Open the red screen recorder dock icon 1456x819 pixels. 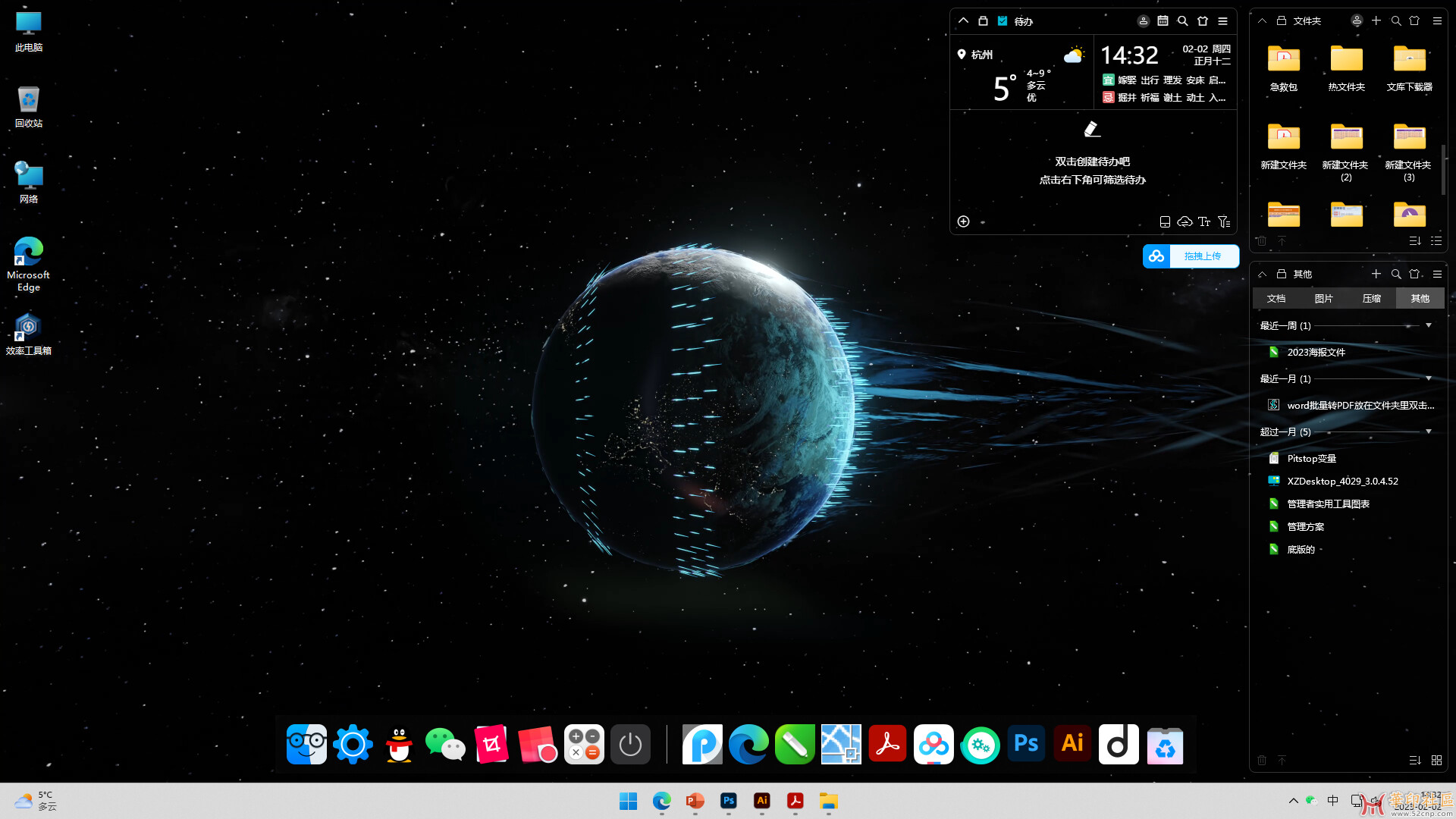pyautogui.click(x=538, y=745)
